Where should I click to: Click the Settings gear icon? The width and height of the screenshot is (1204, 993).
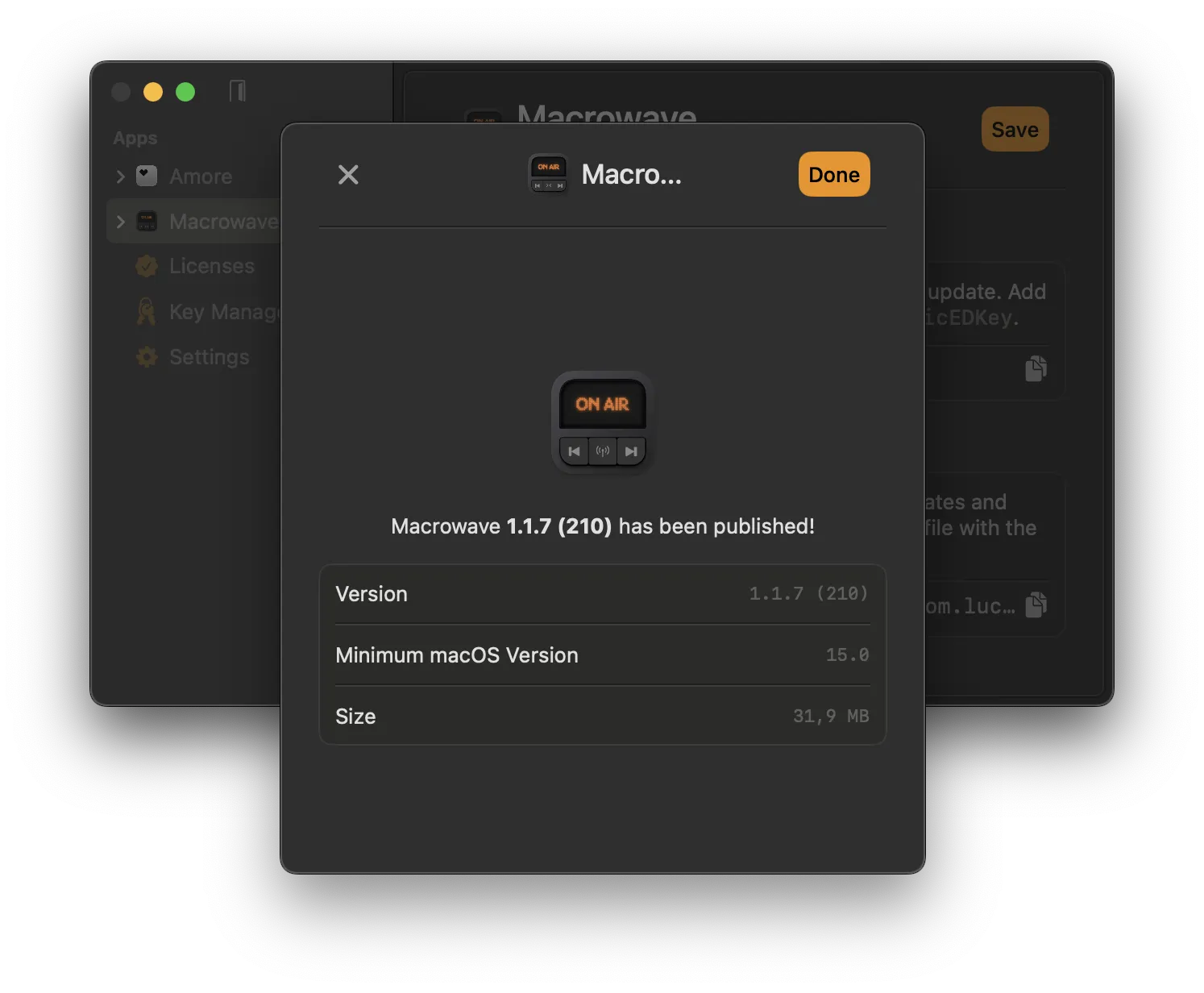click(x=147, y=357)
